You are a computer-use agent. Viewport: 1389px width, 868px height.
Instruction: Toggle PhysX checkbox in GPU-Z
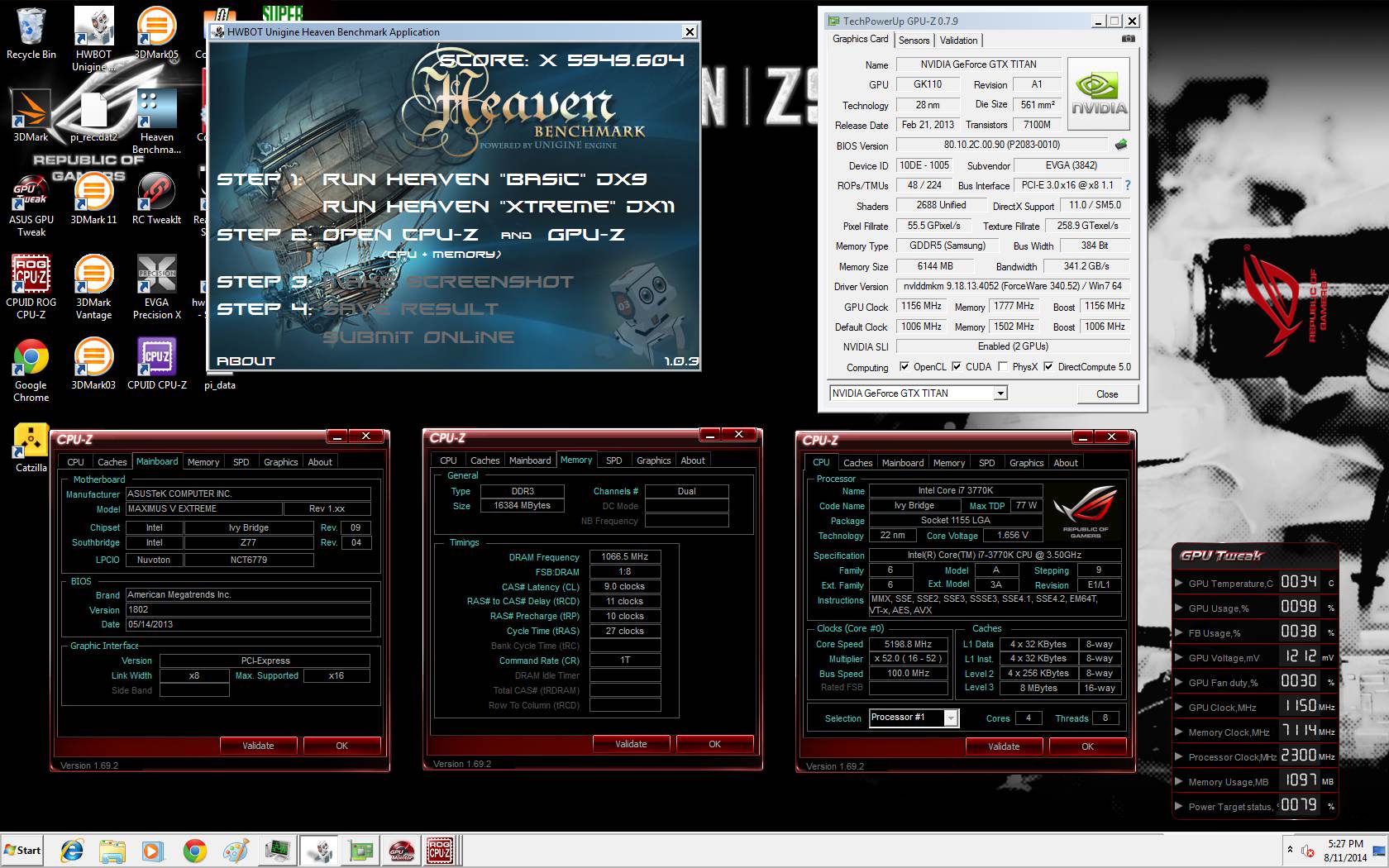[1003, 366]
